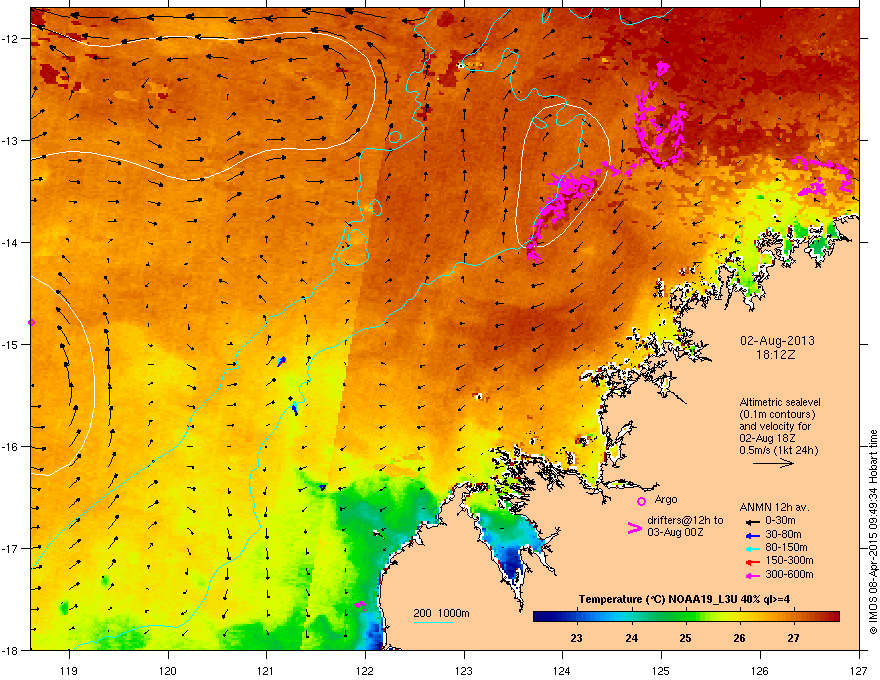Click the colorbar tick label 26
880x680 pixels.
pyautogui.click(x=739, y=638)
